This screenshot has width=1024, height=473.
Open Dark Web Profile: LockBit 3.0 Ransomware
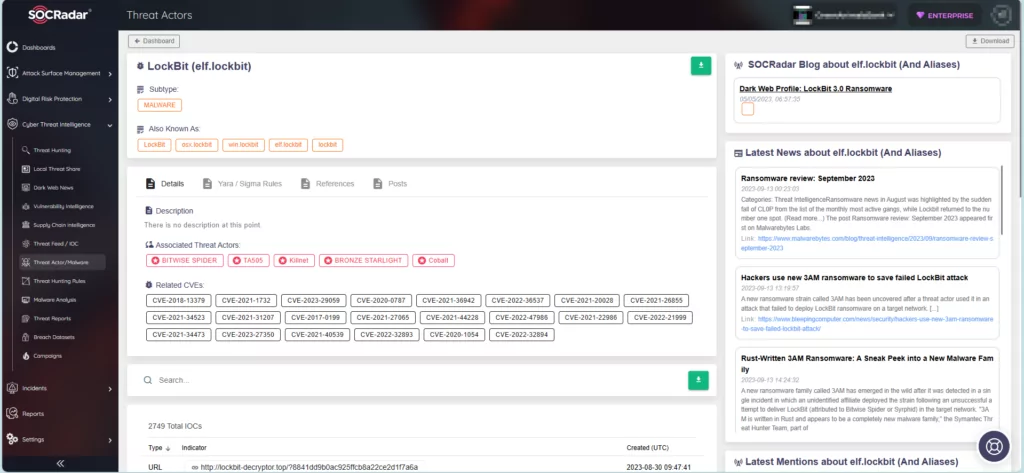(816, 89)
